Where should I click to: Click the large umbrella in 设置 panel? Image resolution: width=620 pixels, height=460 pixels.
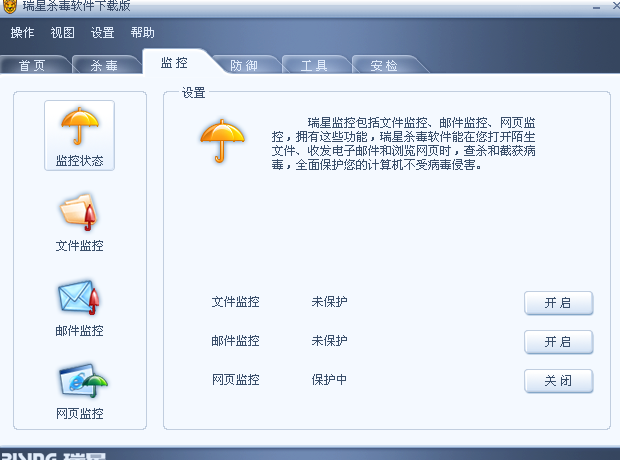[222, 141]
